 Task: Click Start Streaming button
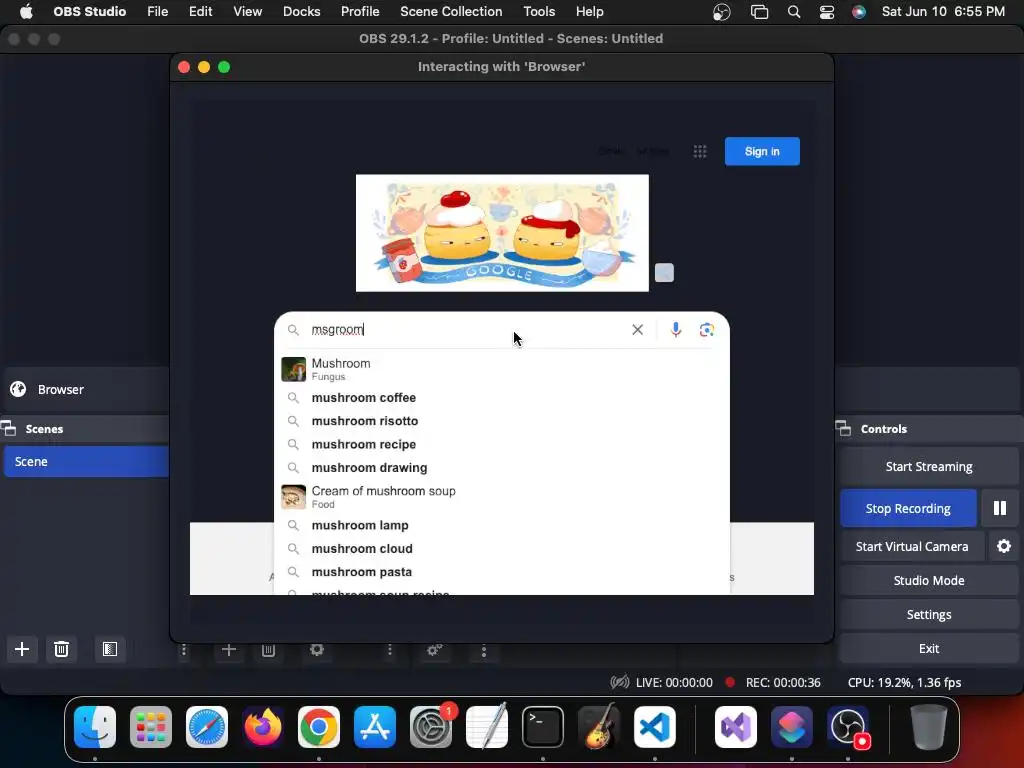pyautogui.click(x=929, y=466)
